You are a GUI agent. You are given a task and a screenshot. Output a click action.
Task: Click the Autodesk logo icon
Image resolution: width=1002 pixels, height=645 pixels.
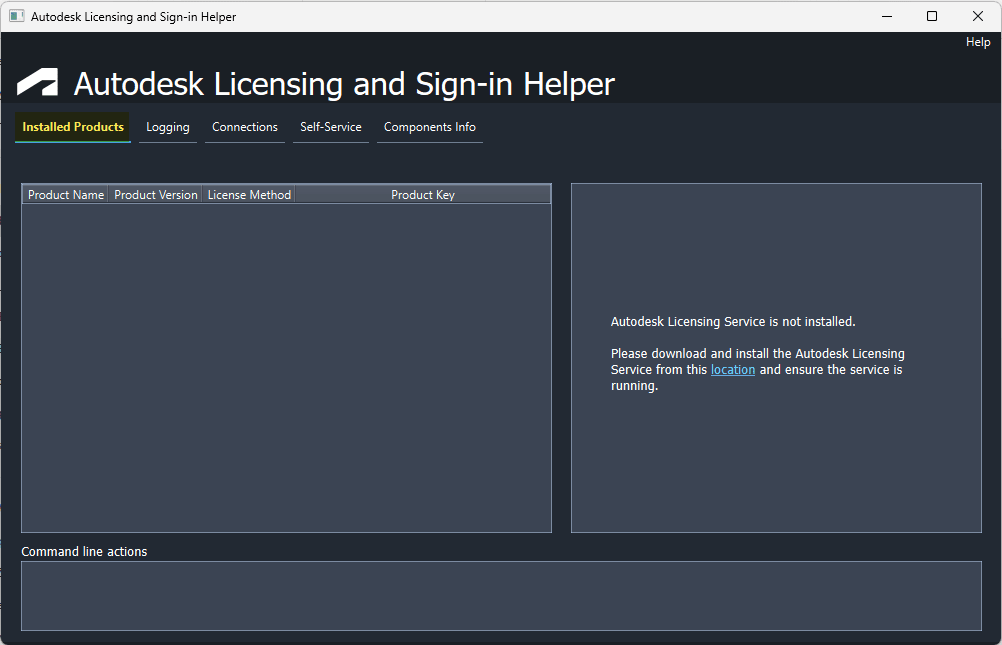(37, 82)
